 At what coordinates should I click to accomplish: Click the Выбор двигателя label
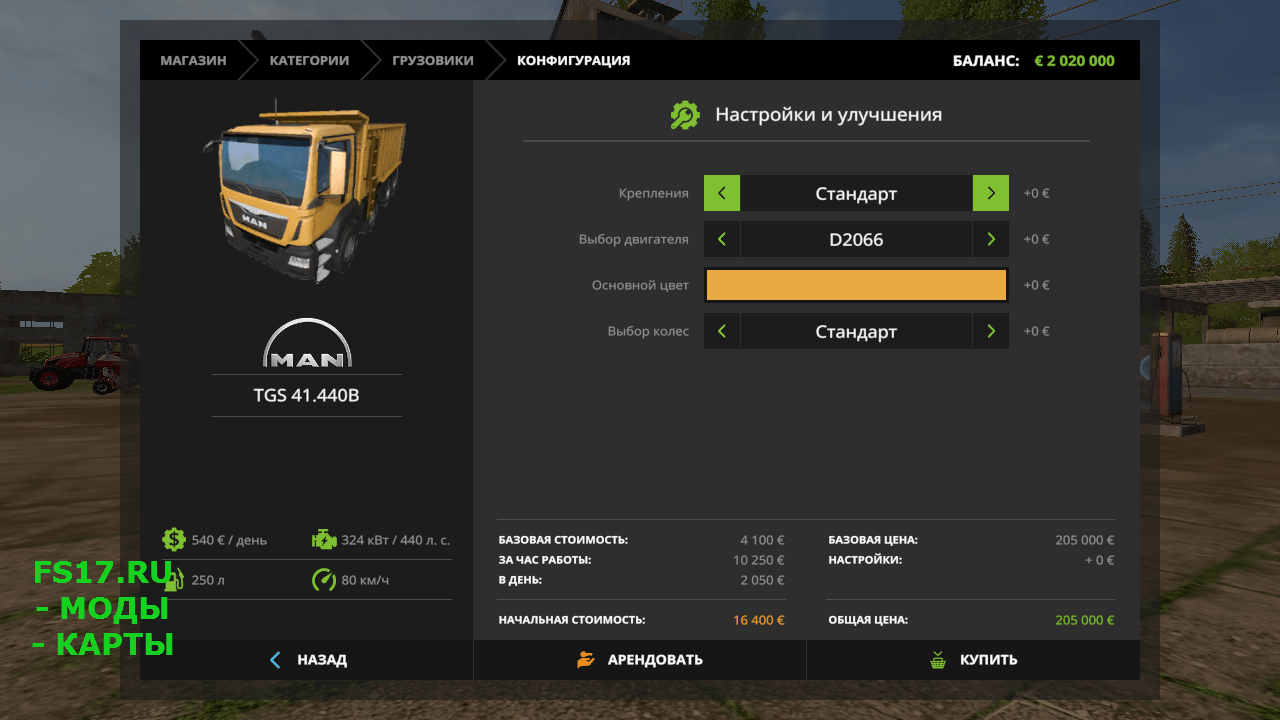tap(634, 239)
